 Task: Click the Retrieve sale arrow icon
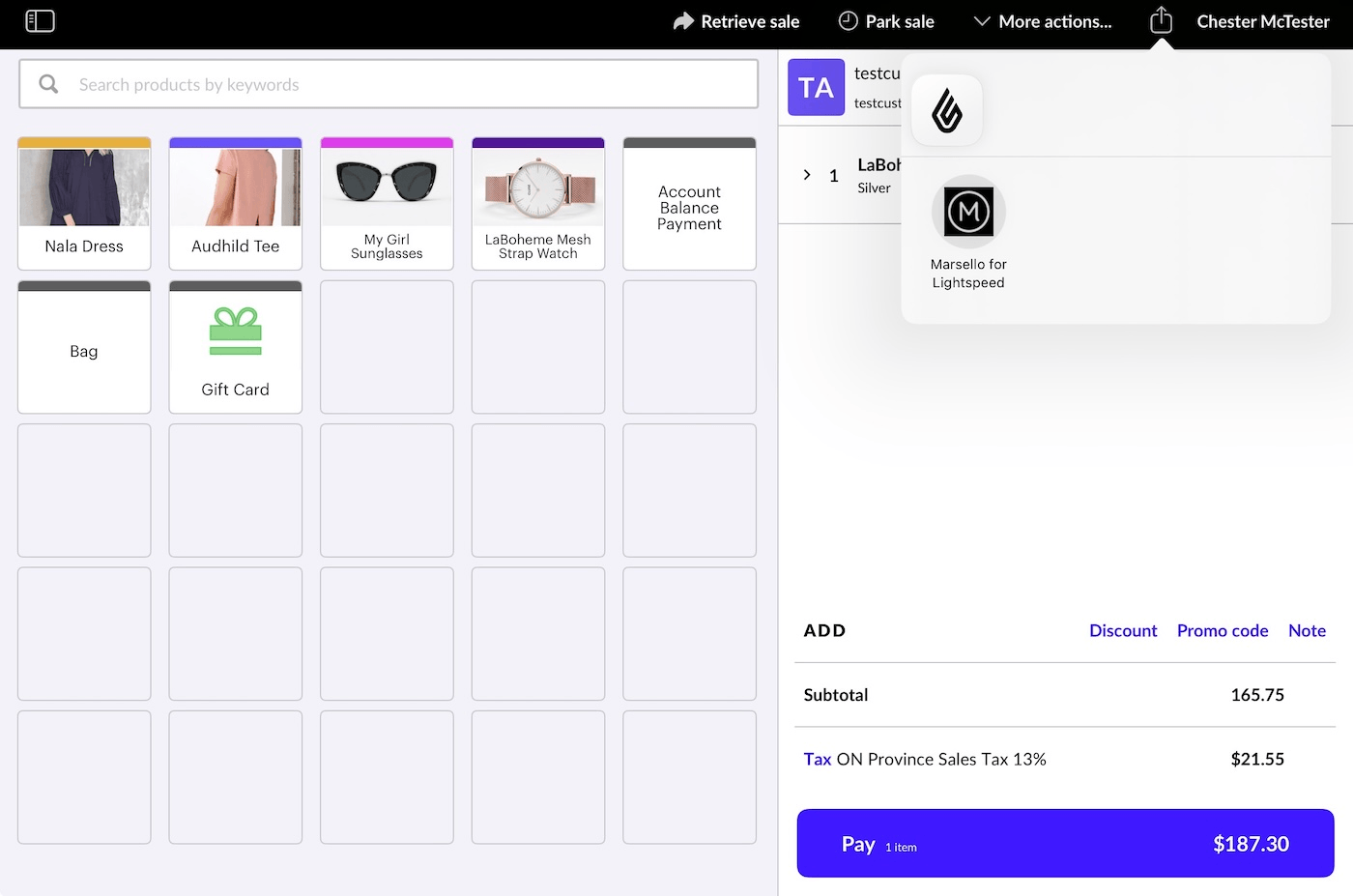(x=683, y=21)
